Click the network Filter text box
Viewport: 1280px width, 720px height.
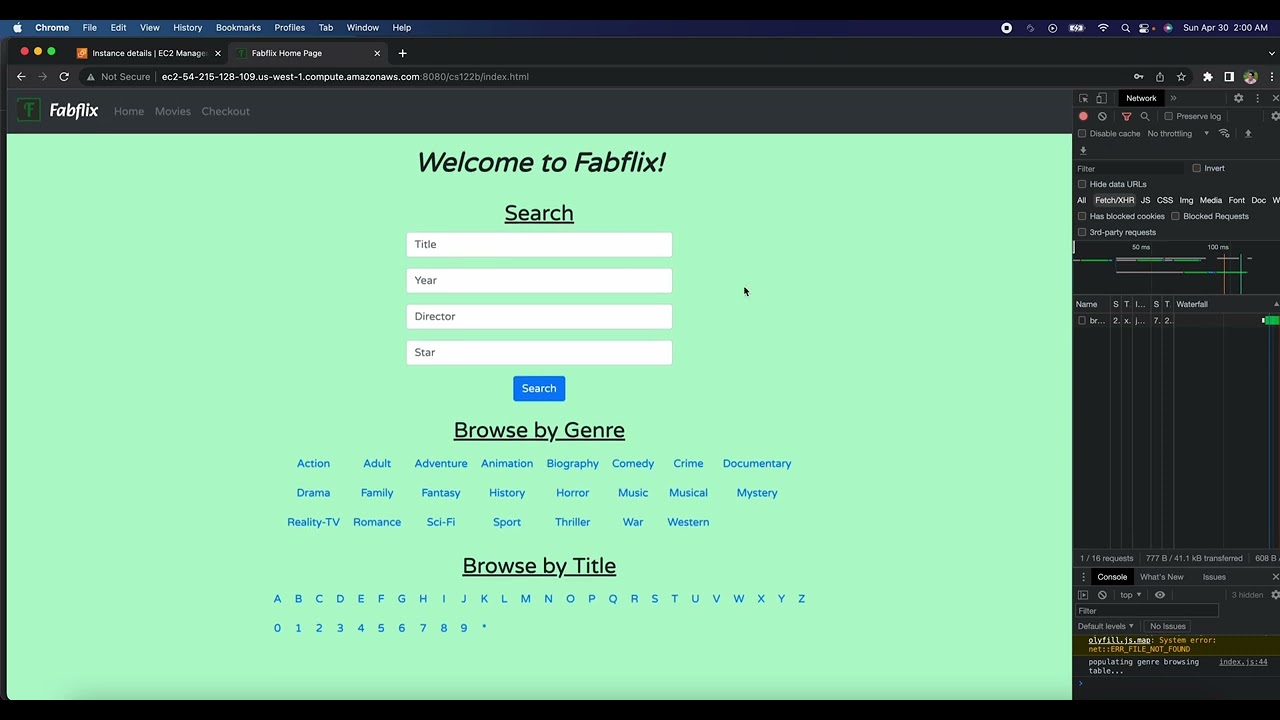point(1130,168)
